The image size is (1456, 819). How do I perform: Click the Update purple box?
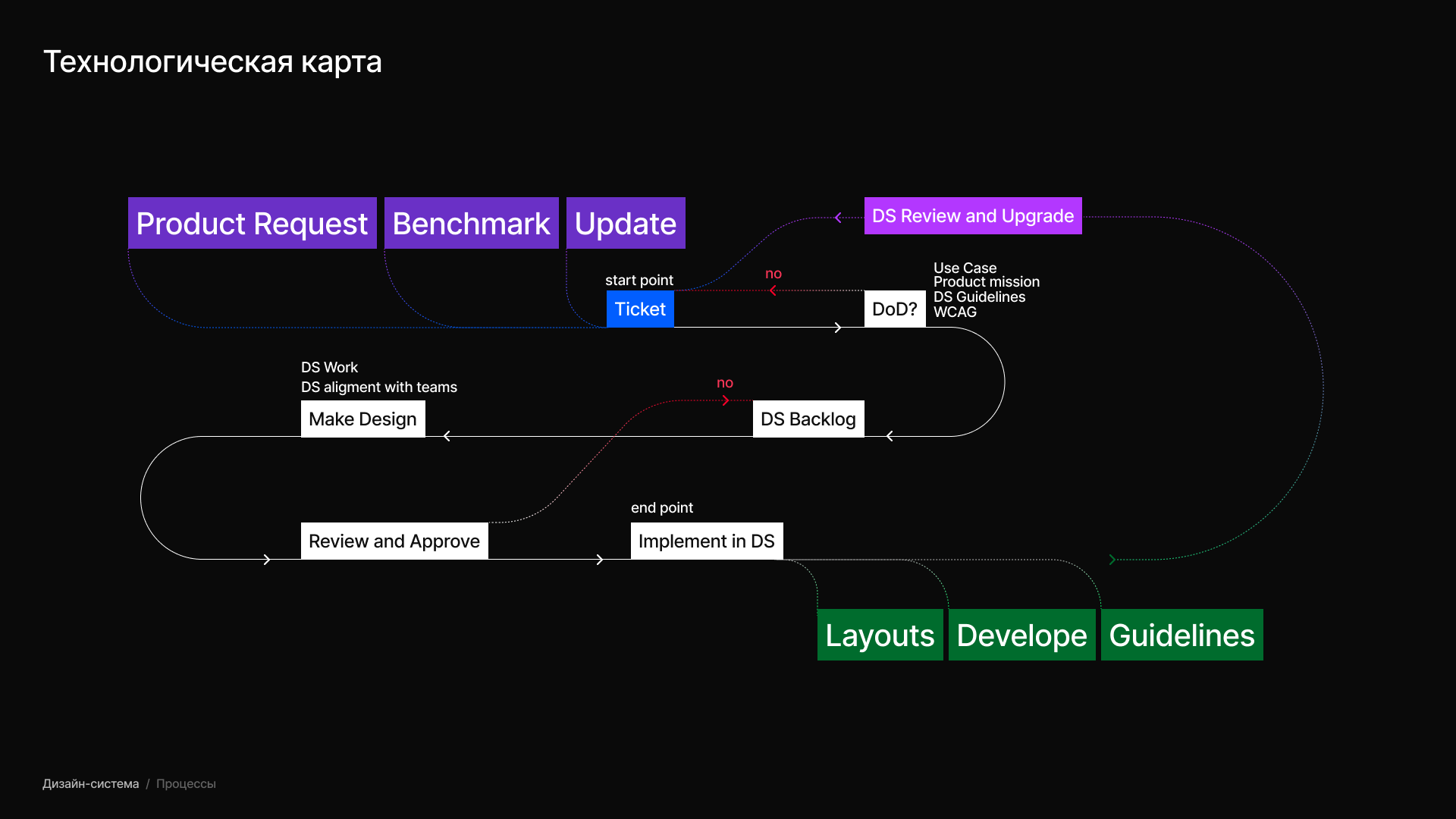click(x=626, y=223)
